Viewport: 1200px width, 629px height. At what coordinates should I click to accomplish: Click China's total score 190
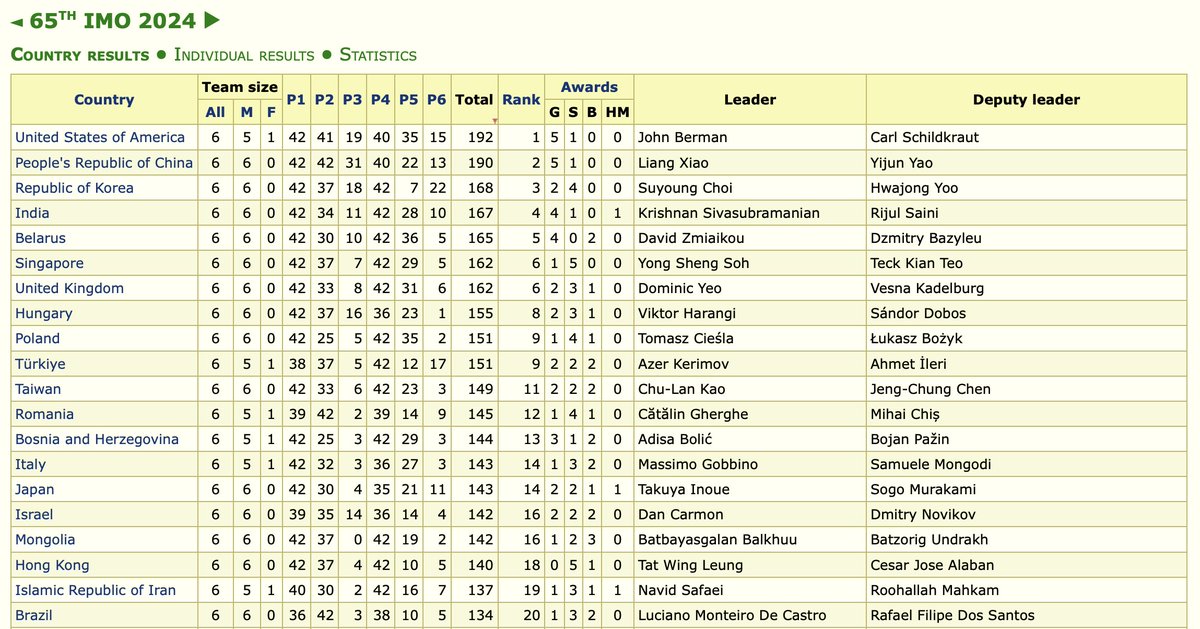tap(482, 162)
